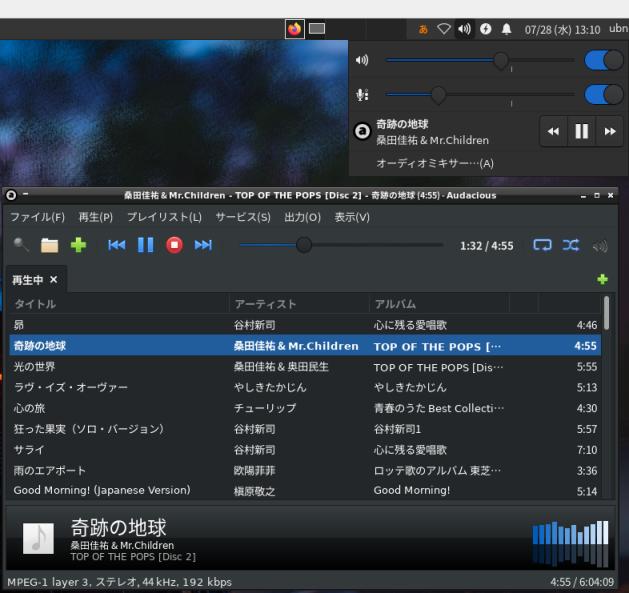Select the track 雨のエアポート
The width and height of the screenshot is (629, 593).
click(305, 471)
